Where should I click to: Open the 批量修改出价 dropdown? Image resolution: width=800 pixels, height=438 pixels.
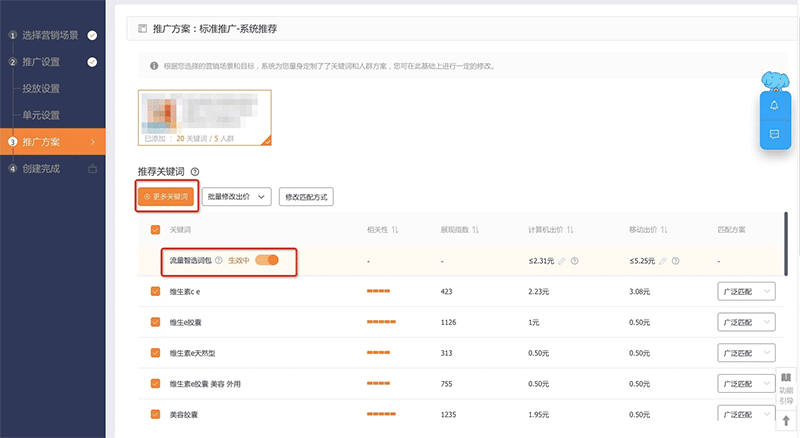[237, 197]
